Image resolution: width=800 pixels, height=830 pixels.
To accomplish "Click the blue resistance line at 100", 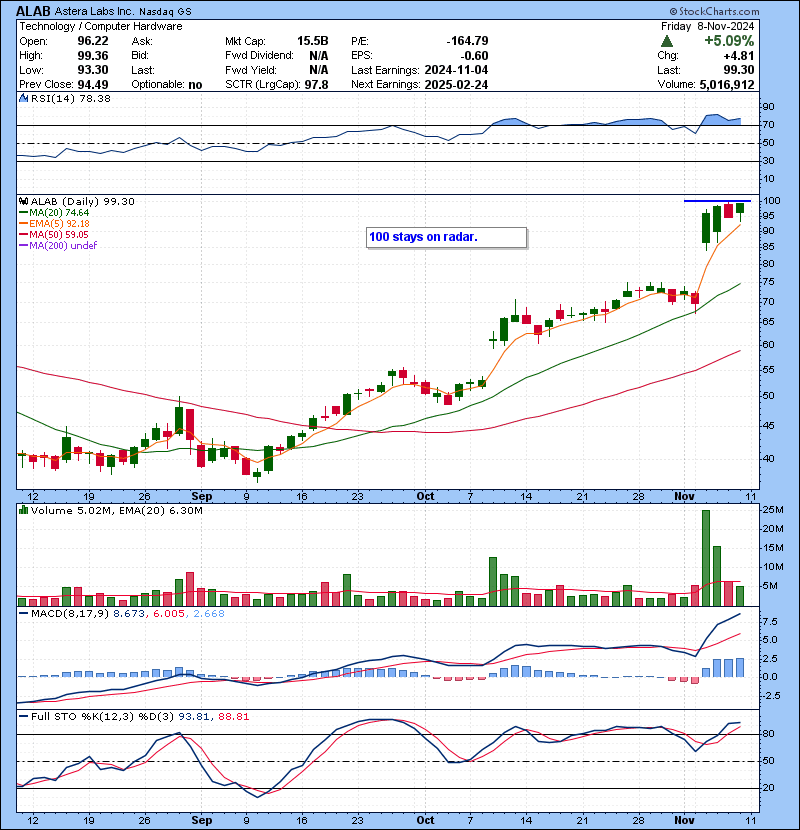I will [x=717, y=201].
